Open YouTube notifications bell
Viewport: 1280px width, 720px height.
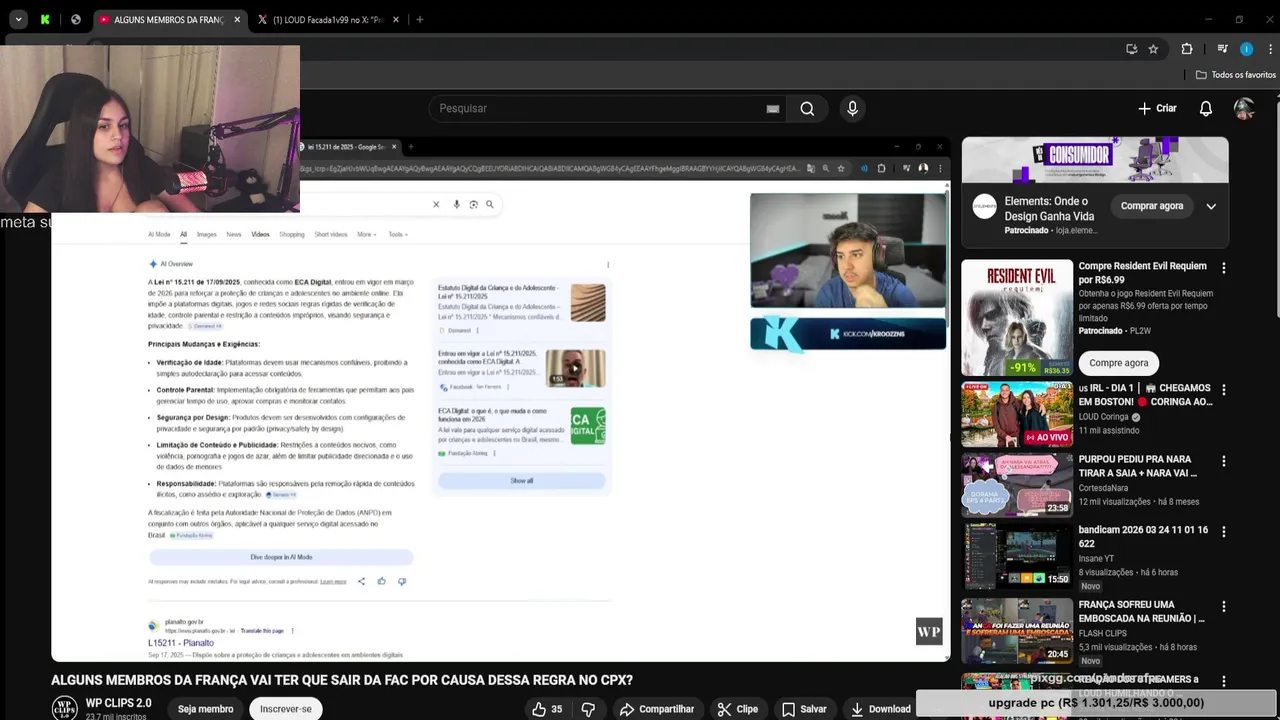[x=1206, y=108]
